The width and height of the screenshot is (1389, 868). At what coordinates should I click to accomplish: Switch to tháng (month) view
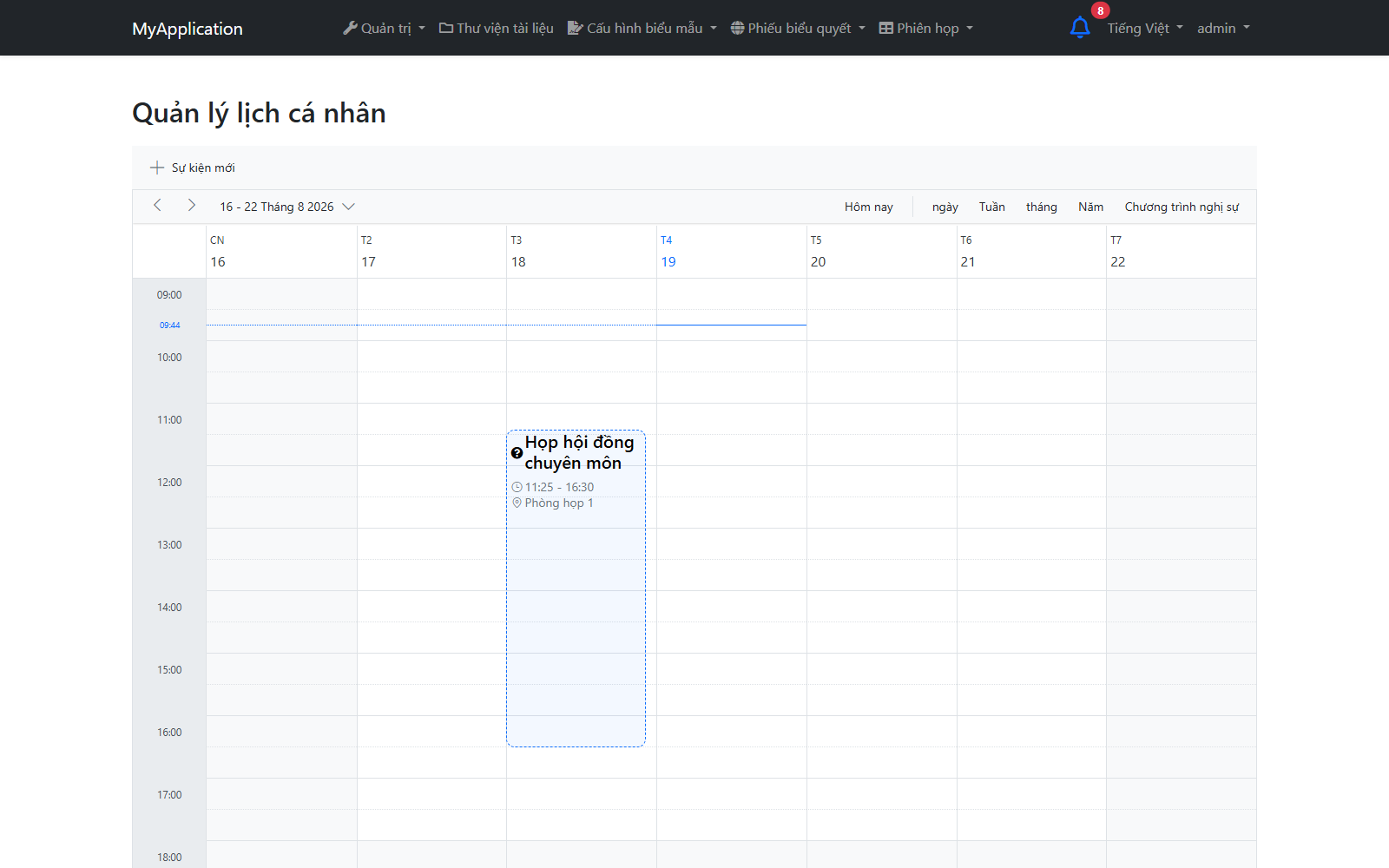coord(1041,207)
